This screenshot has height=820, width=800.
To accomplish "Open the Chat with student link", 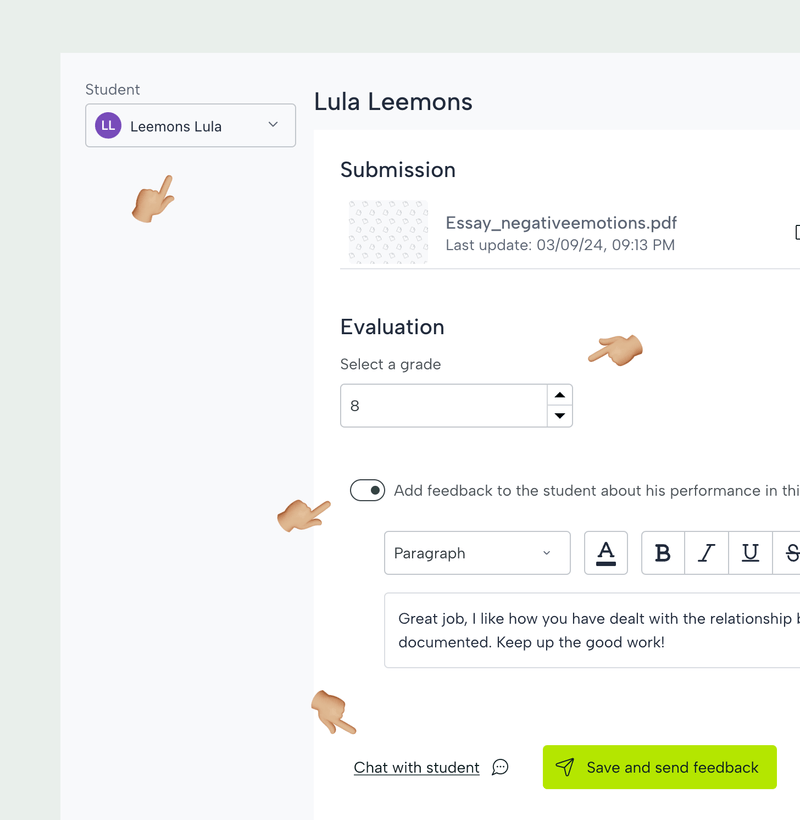I will click(x=417, y=767).
